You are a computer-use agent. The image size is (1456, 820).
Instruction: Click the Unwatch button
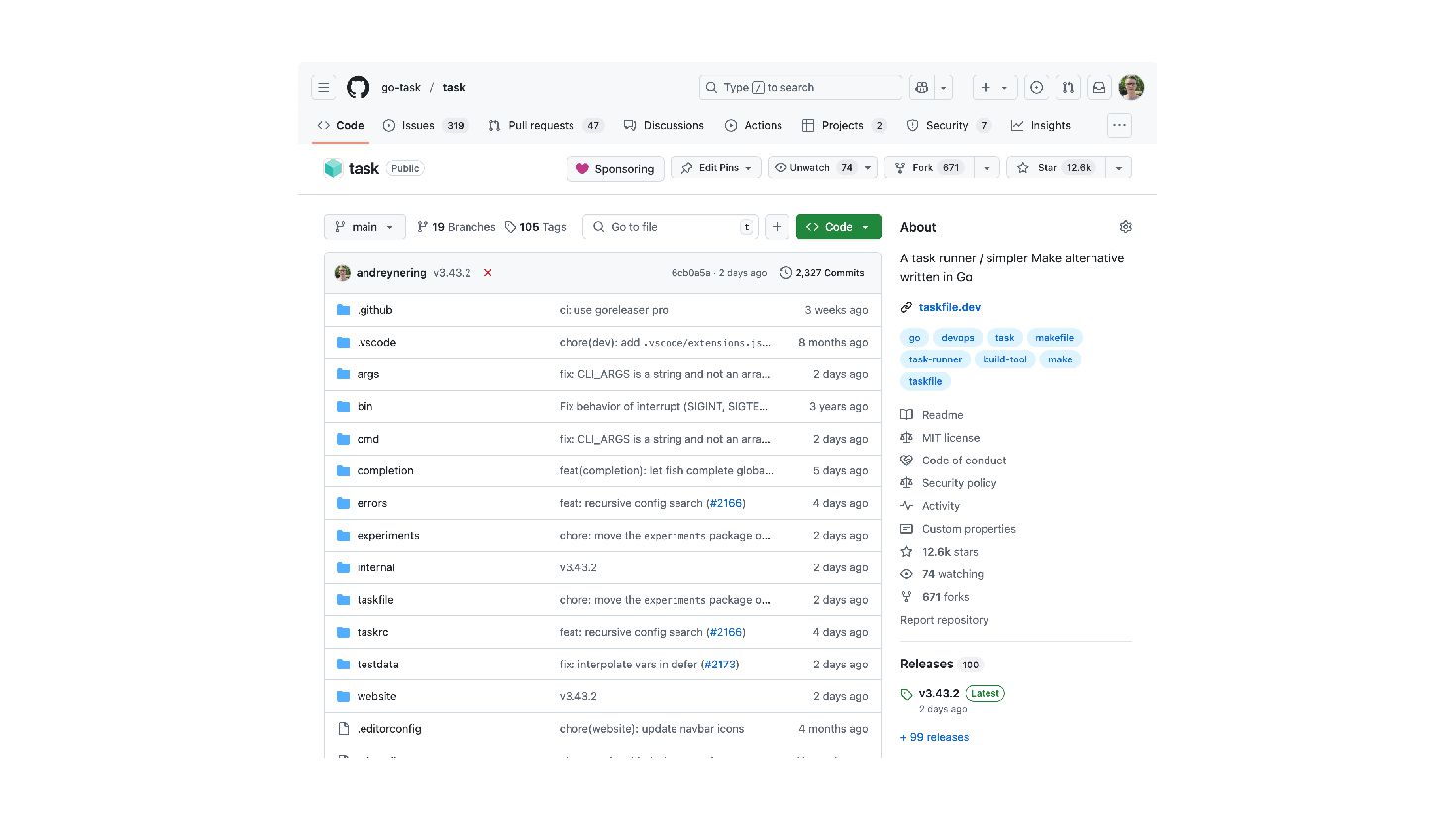tap(814, 168)
